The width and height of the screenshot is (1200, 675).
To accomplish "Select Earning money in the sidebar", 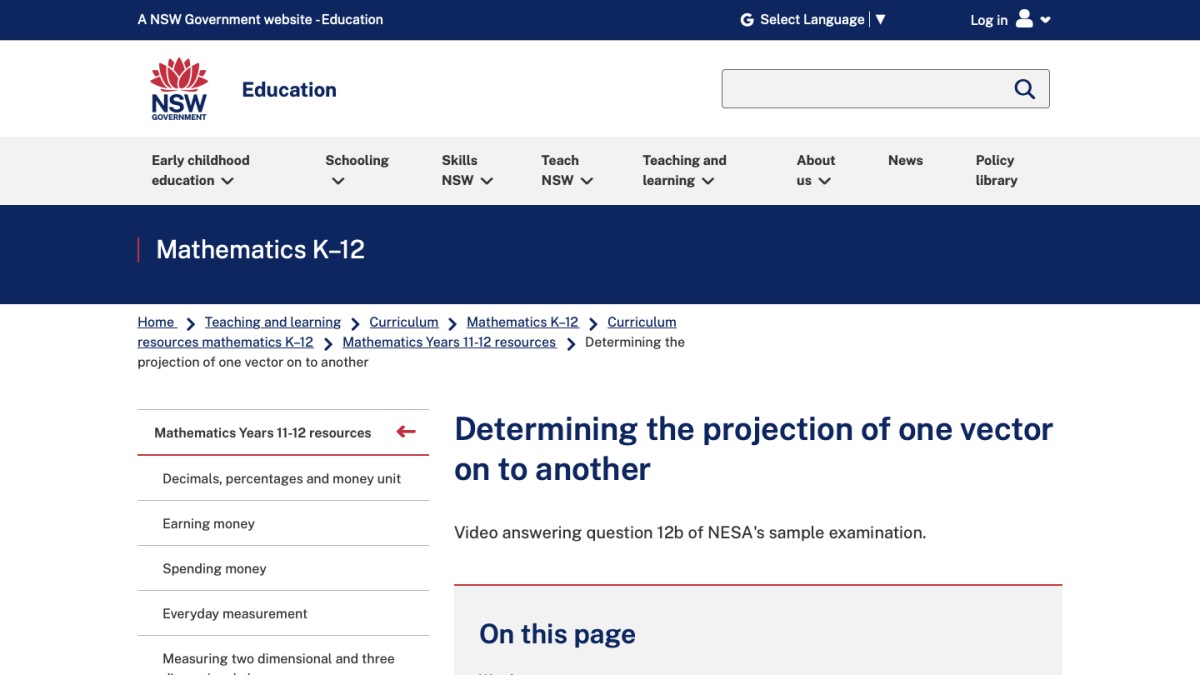I will pyautogui.click(x=208, y=523).
